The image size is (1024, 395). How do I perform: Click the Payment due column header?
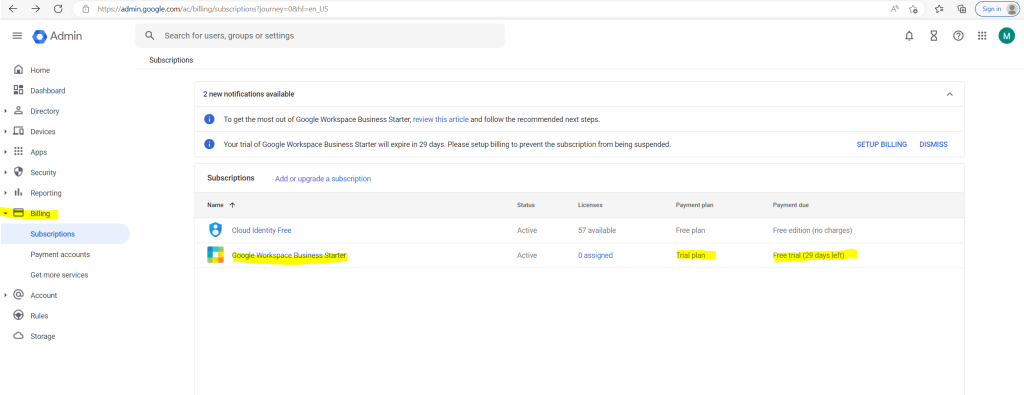pos(791,205)
